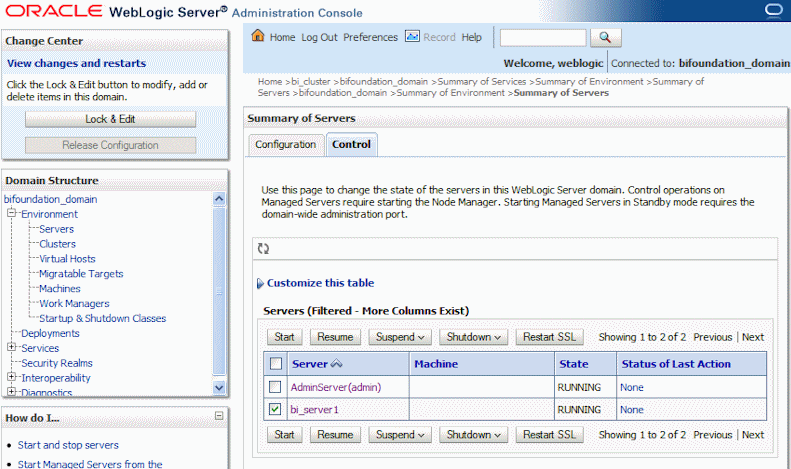Expand the Interoperability tree node
This screenshot has height=469, width=791.
tap(11, 377)
